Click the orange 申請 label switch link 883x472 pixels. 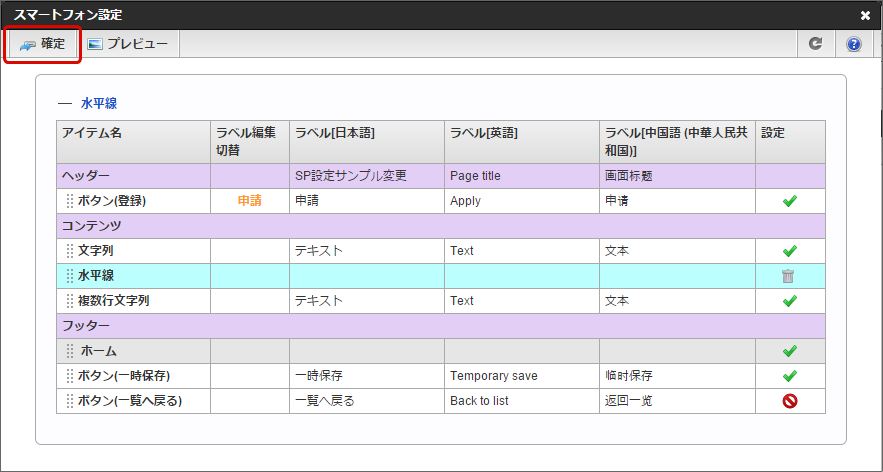tap(249, 201)
